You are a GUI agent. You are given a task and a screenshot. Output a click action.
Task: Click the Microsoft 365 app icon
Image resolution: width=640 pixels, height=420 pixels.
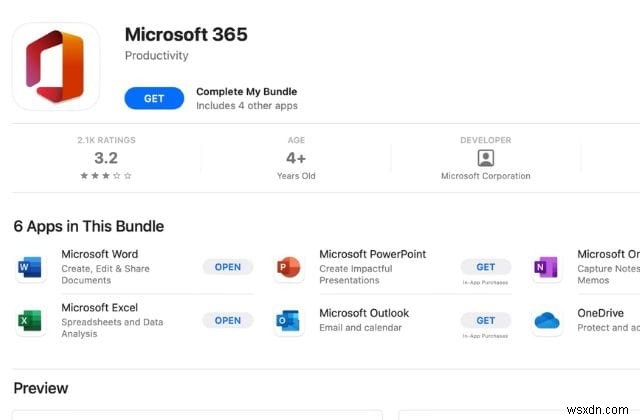tap(56, 66)
